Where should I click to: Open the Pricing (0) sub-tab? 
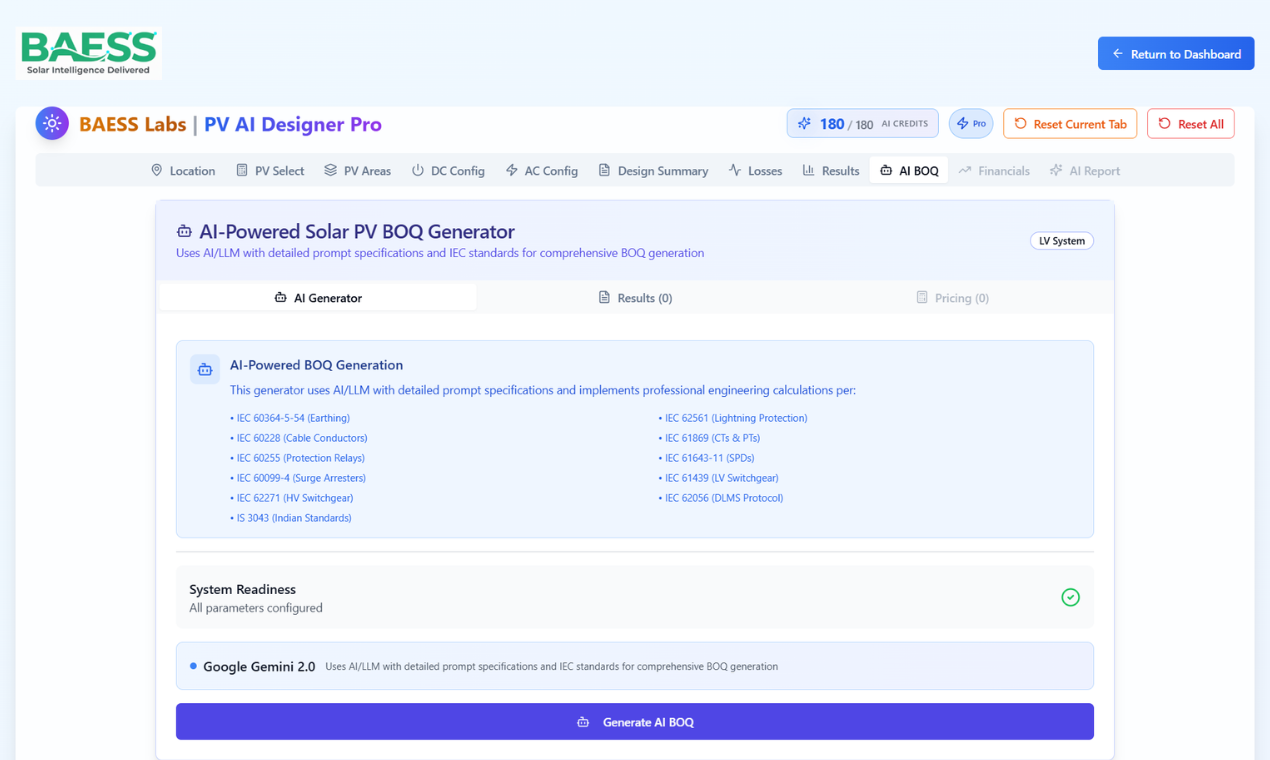coord(953,298)
